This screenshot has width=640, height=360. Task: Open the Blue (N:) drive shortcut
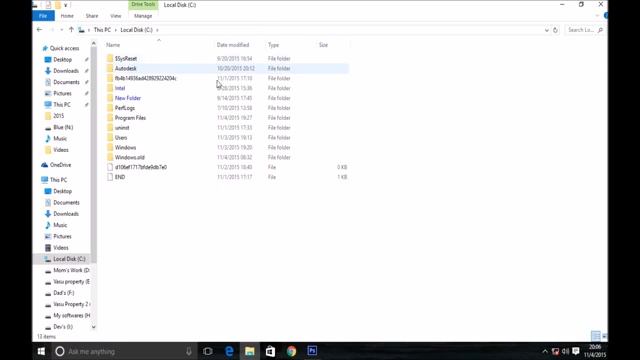[x=63, y=127]
